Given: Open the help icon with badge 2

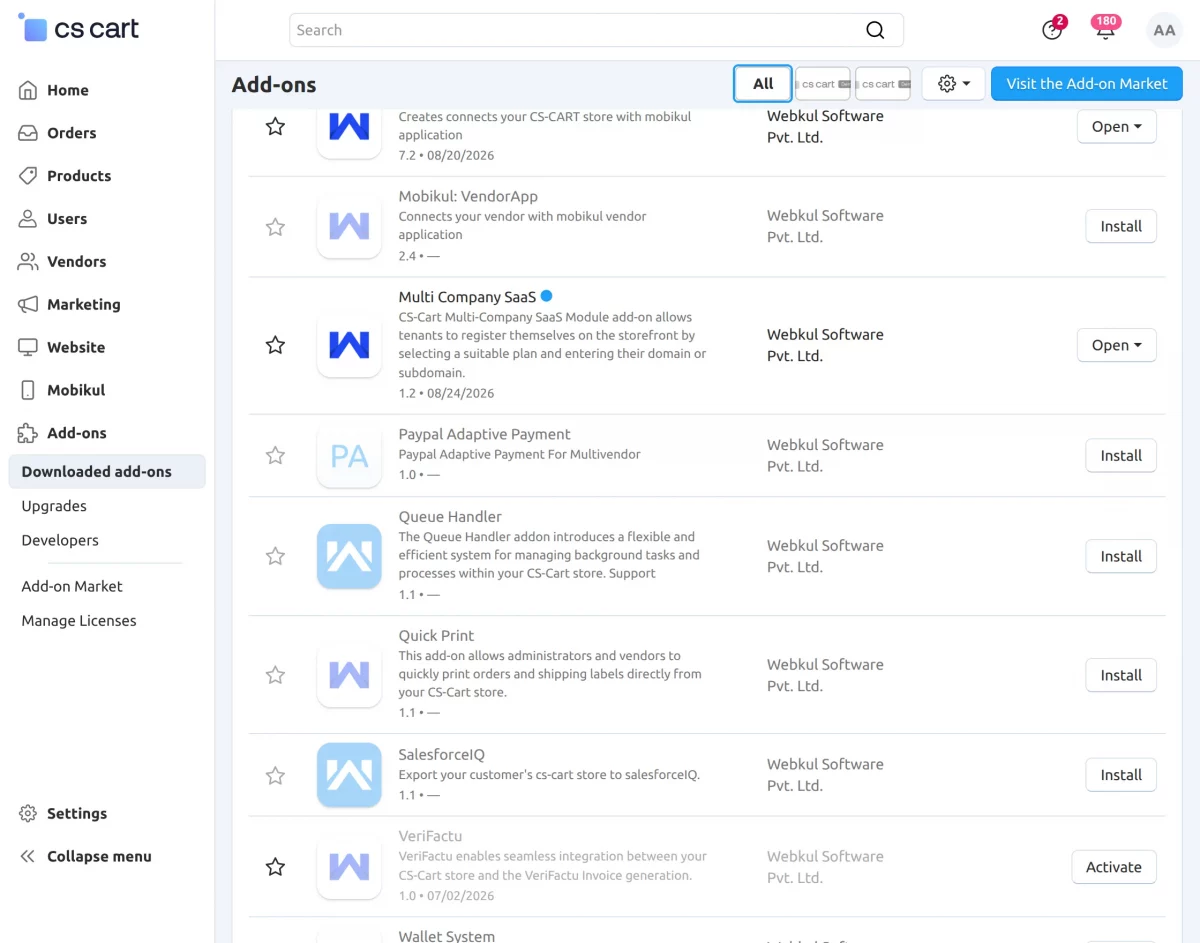Looking at the screenshot, I should [x=1052, y=29].
